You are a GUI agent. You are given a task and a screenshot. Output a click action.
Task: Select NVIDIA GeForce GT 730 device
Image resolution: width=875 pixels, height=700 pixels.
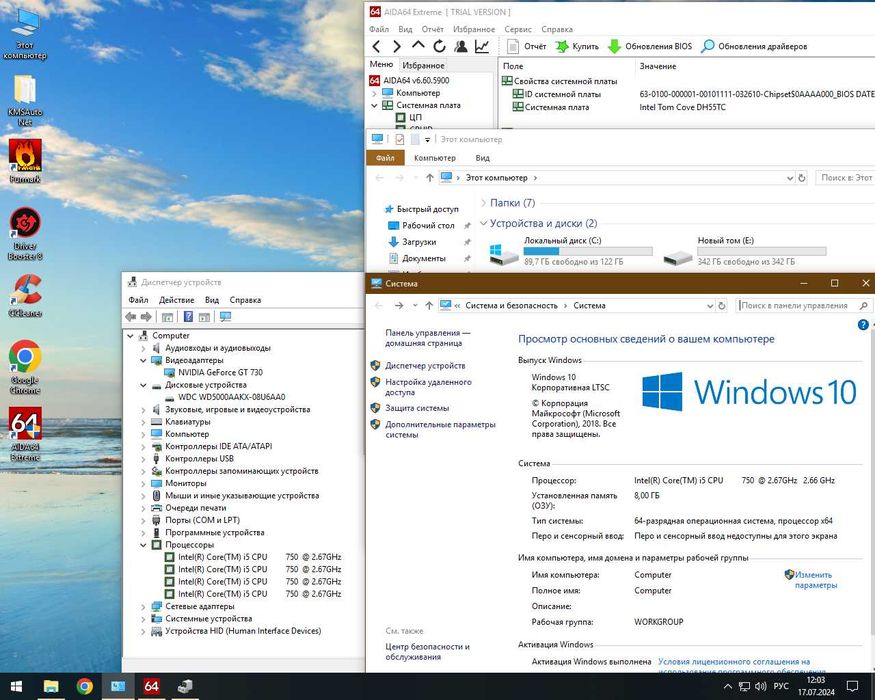220,373
